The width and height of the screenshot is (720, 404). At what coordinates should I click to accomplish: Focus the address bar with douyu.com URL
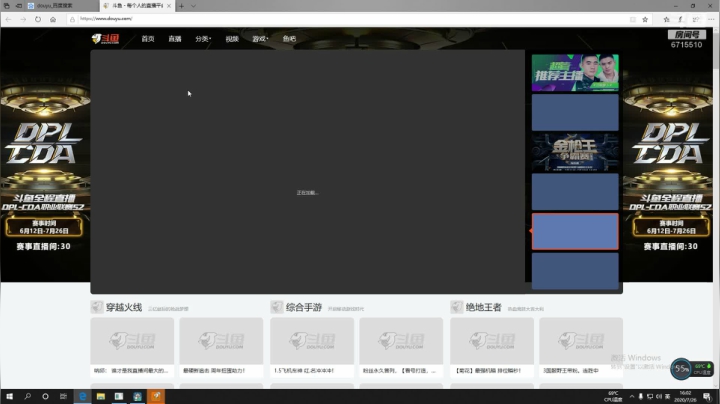coord(349,19)
